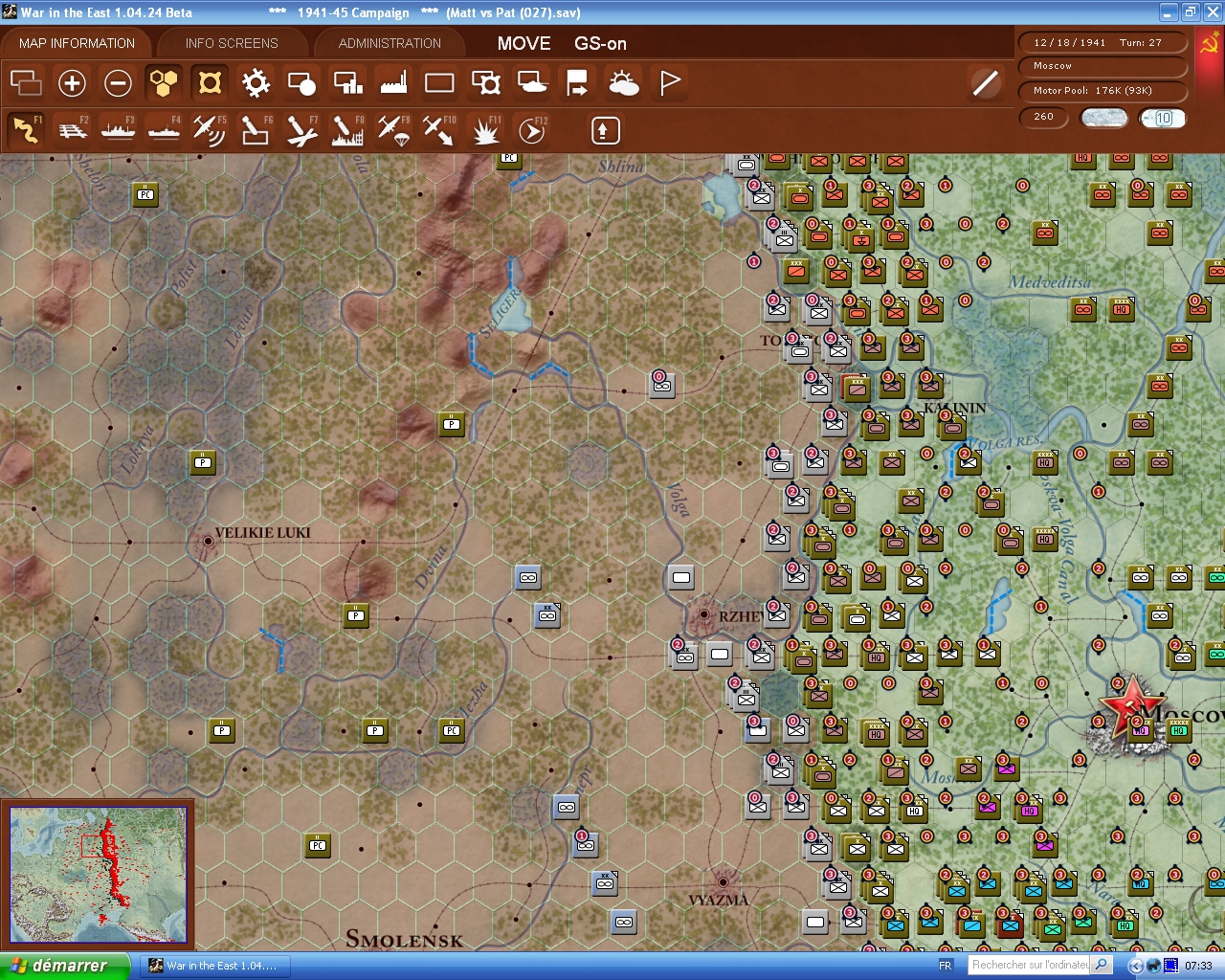Click the round diagonal slash button
Screen dimensions: 1225x980
[985, 83]
